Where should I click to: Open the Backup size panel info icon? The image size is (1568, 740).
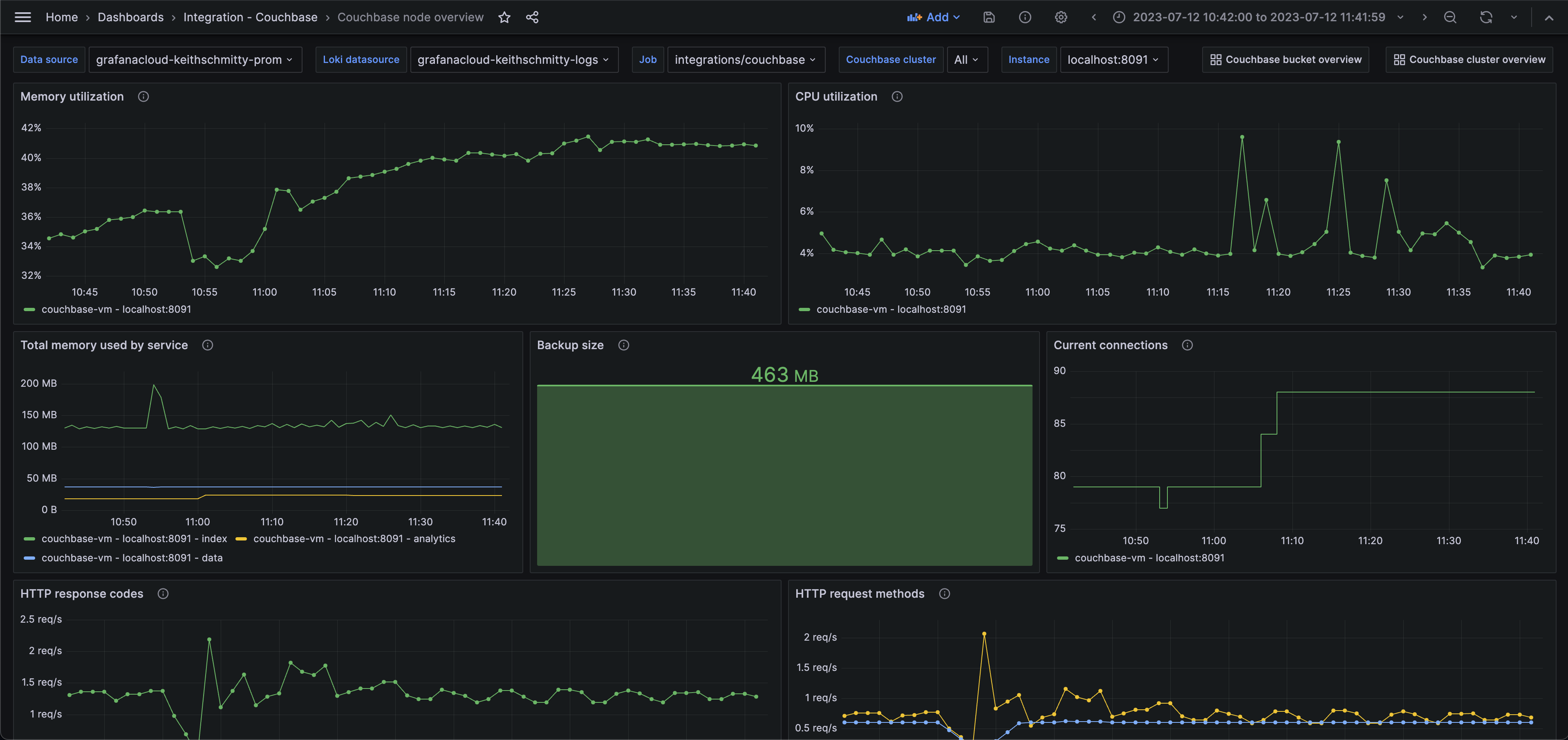[623, 345]
